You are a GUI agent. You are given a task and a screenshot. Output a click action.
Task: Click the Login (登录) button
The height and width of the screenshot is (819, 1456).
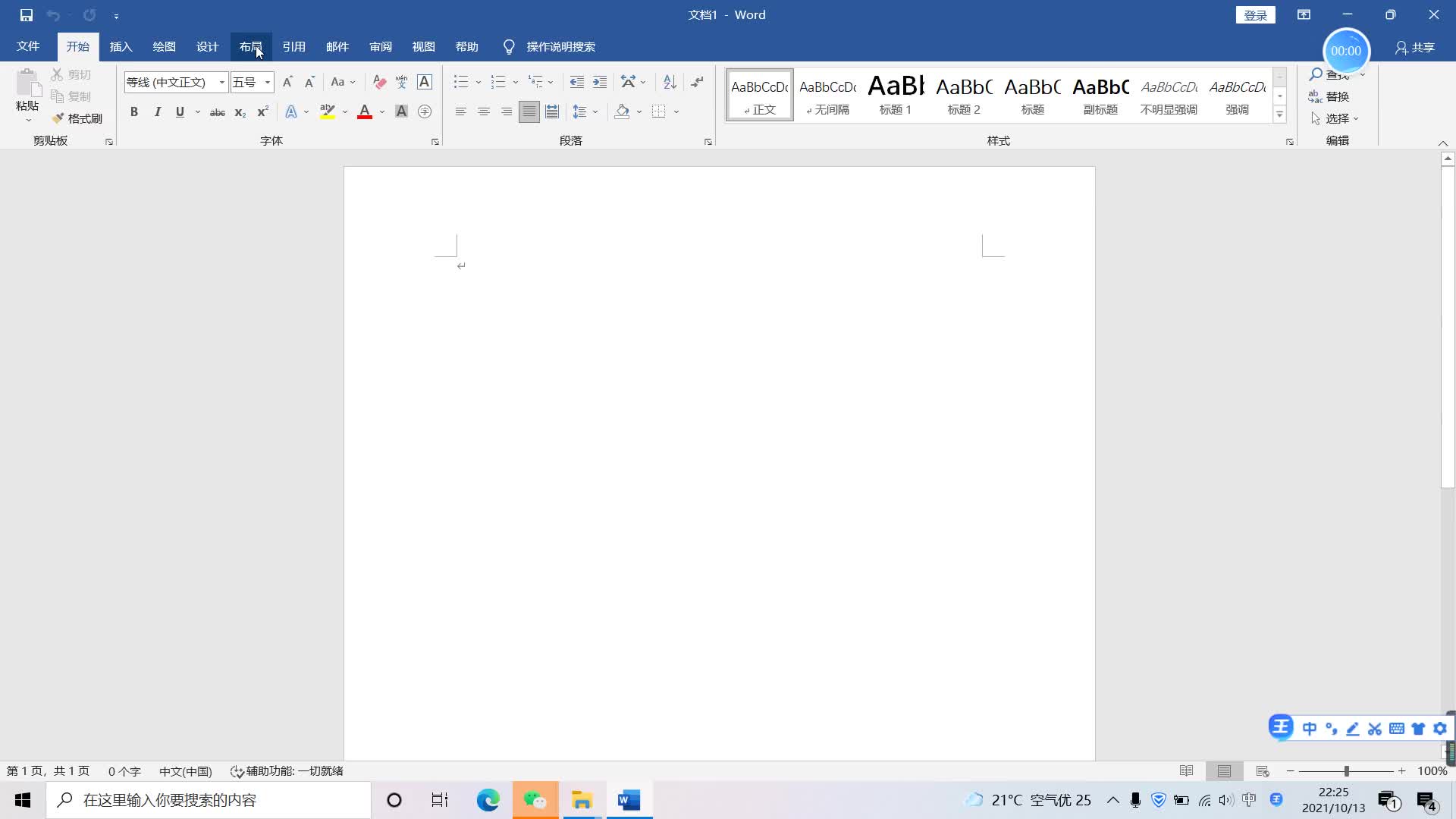tap(1255, 15)
